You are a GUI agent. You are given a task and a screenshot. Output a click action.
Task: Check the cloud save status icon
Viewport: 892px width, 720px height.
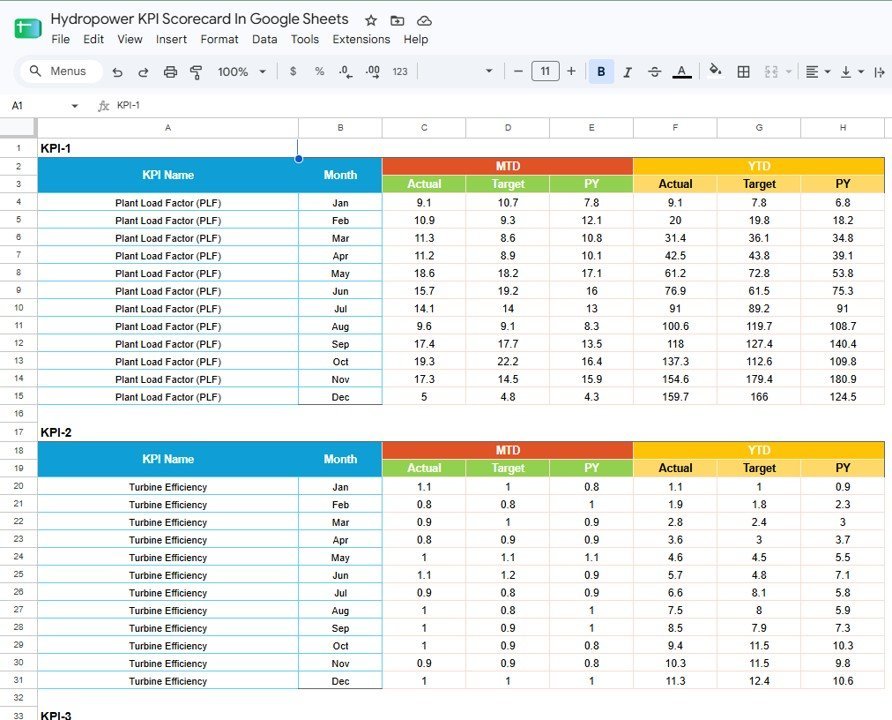tap(424, 21)
